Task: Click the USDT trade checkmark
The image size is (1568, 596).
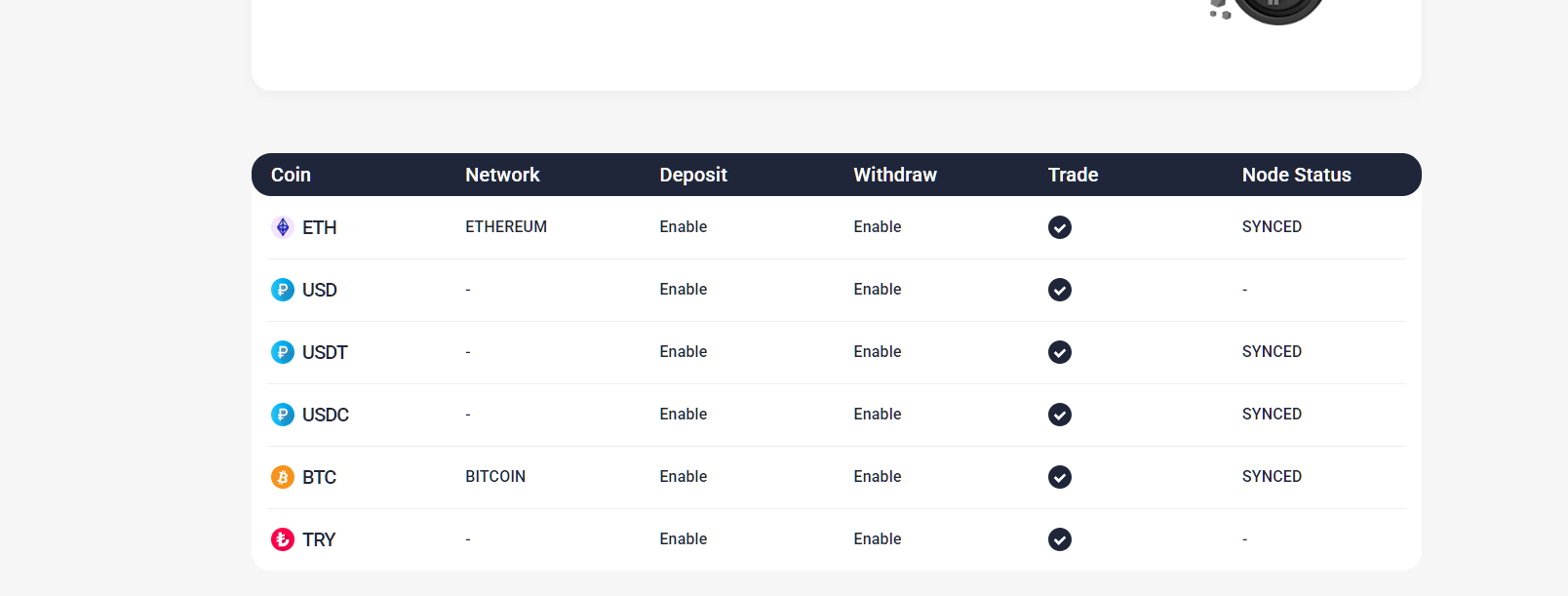Action: (1060, 352)
